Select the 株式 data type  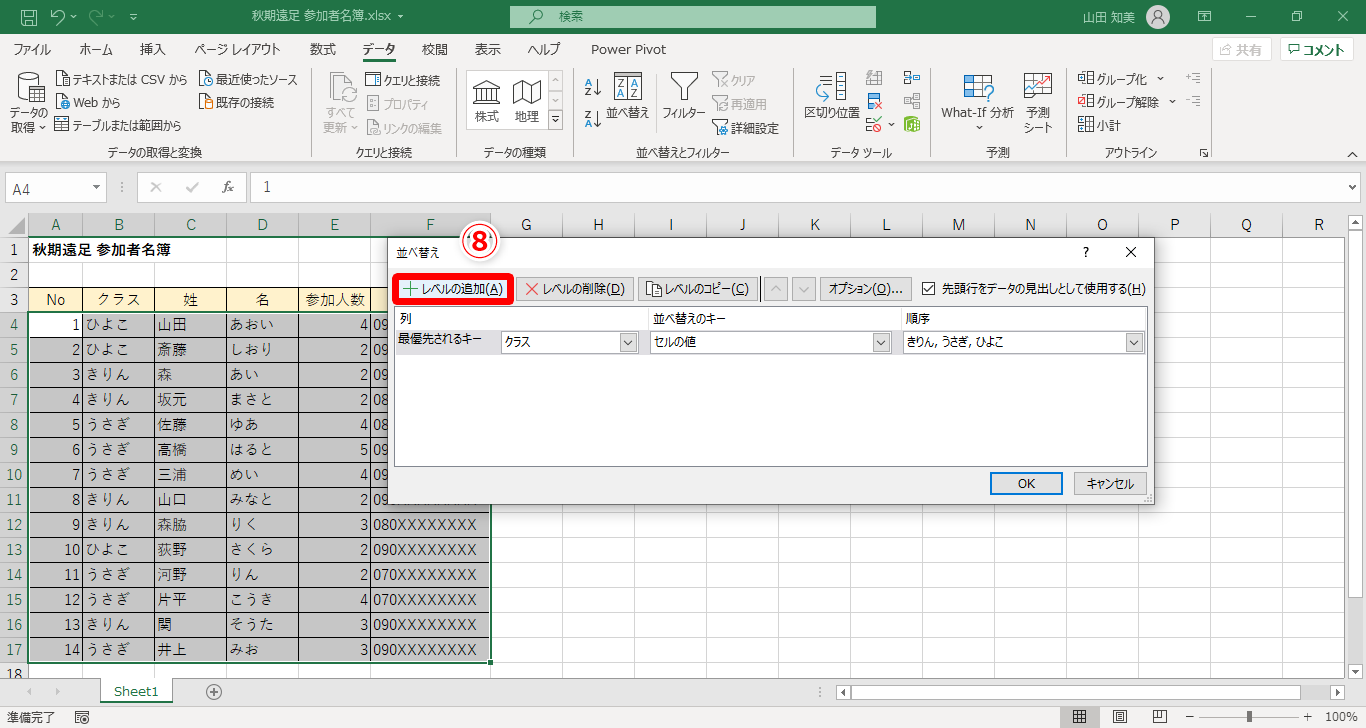[487, 101]
